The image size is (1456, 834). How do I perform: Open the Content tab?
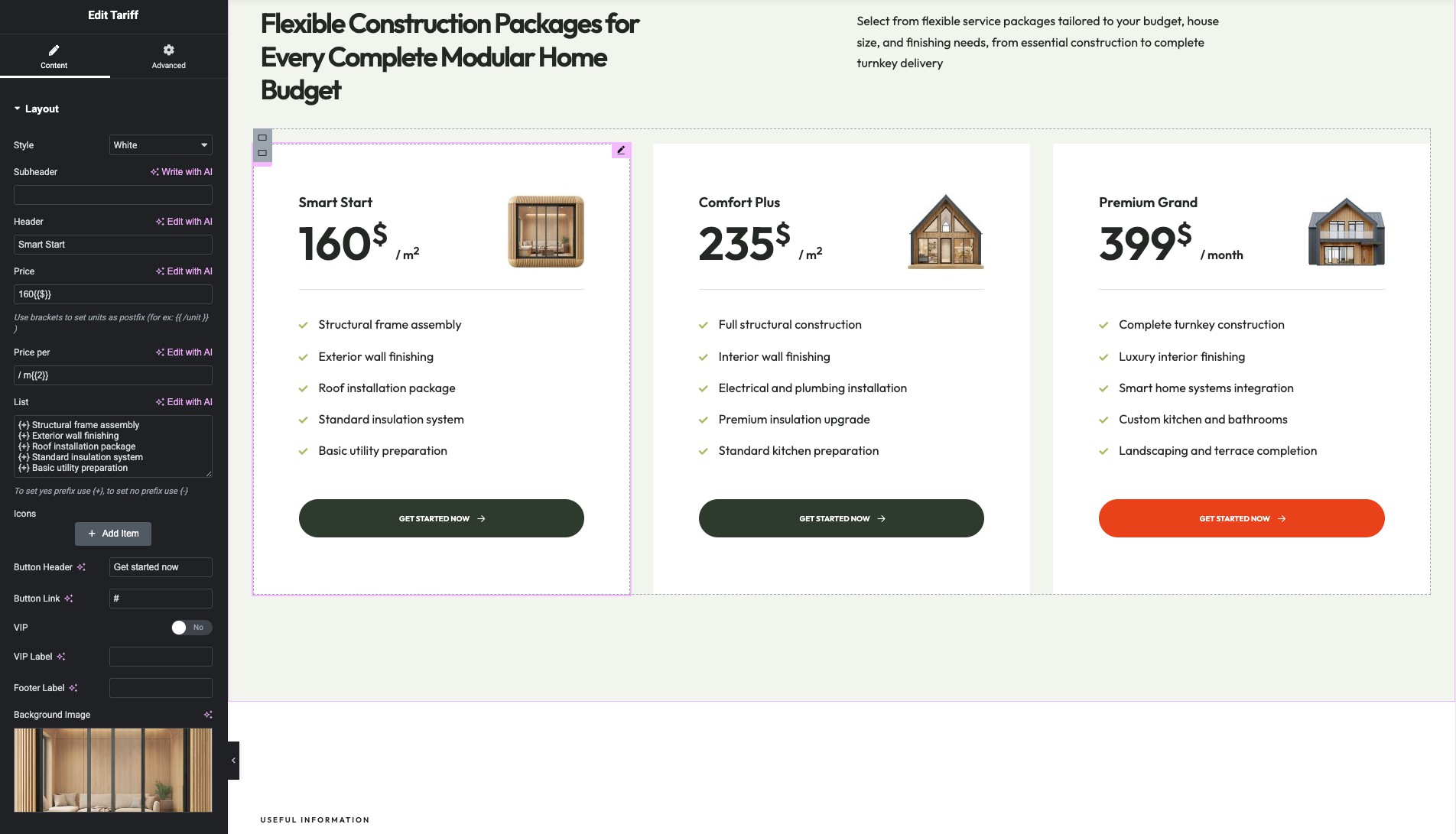pyautogui.click(x=54, y=56)
